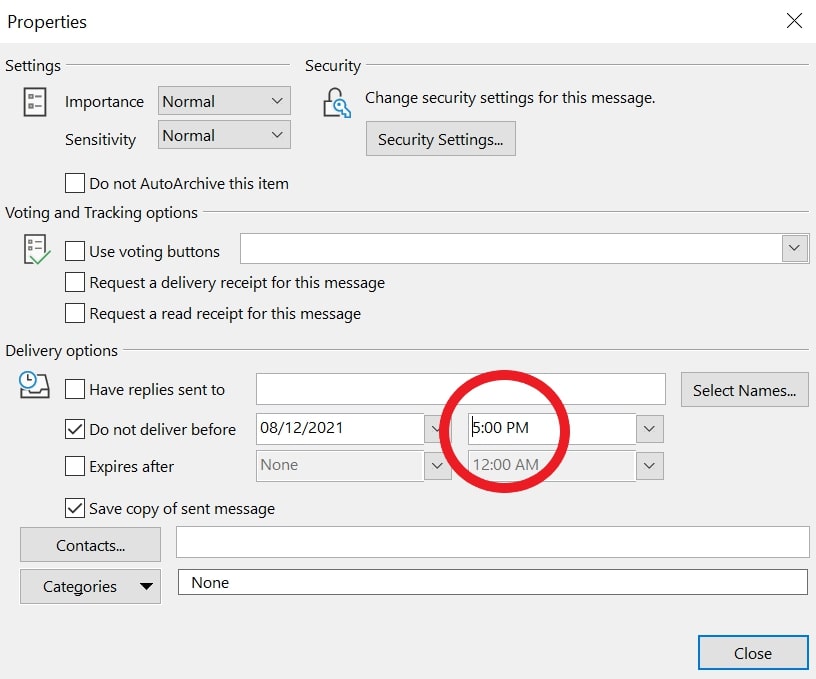Click the Select Names... button
Screen dimensions: 816x679
coord(745,390)
